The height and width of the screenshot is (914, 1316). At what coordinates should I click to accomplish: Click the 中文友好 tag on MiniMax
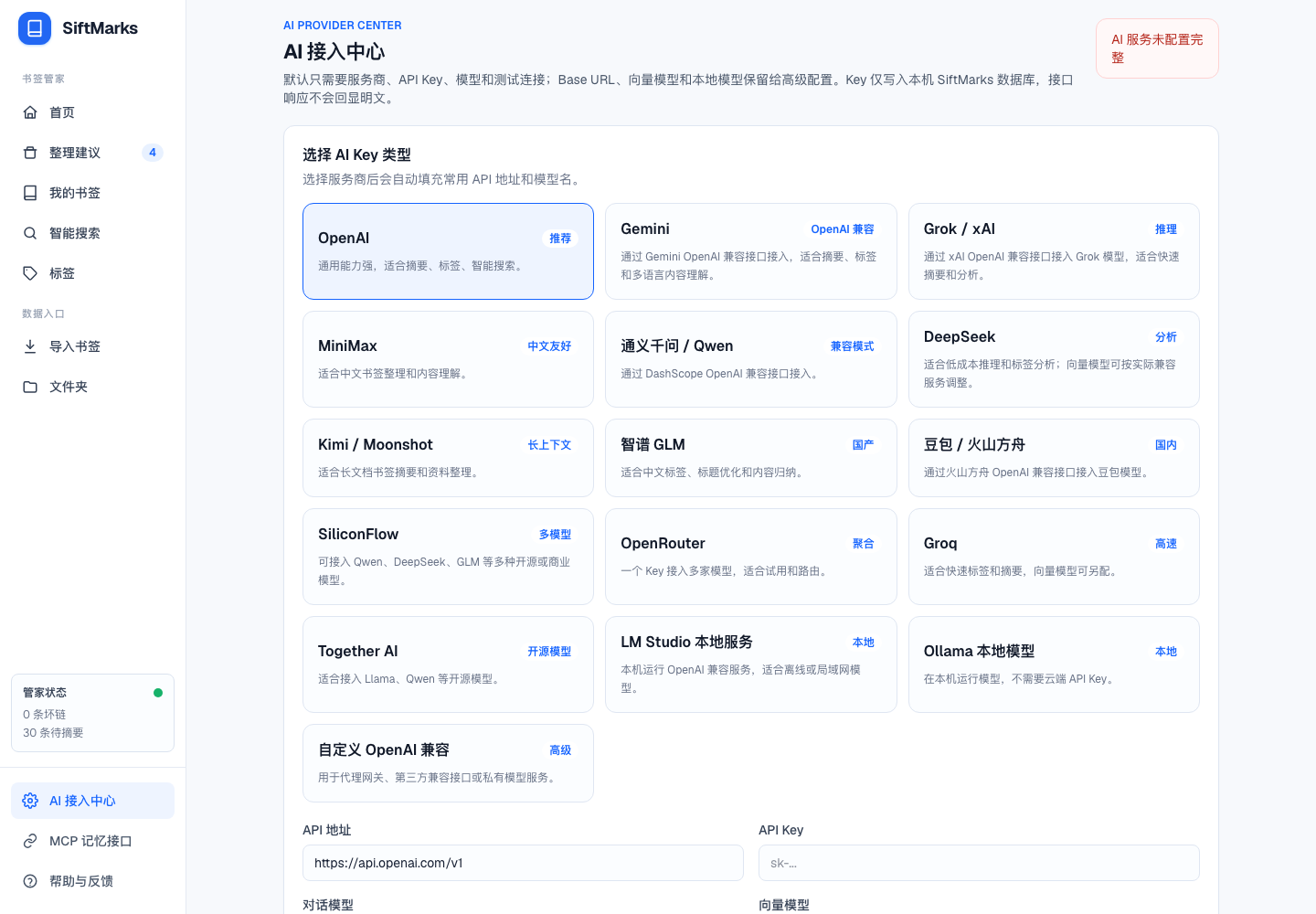[549, 346]
